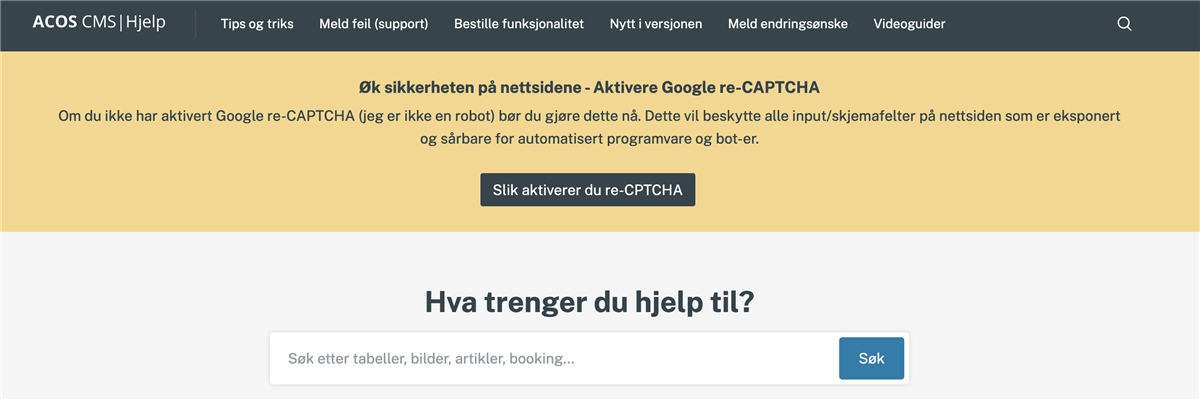
Task: Click the ACOS CMS logo
Action: [x=73, y=23]
